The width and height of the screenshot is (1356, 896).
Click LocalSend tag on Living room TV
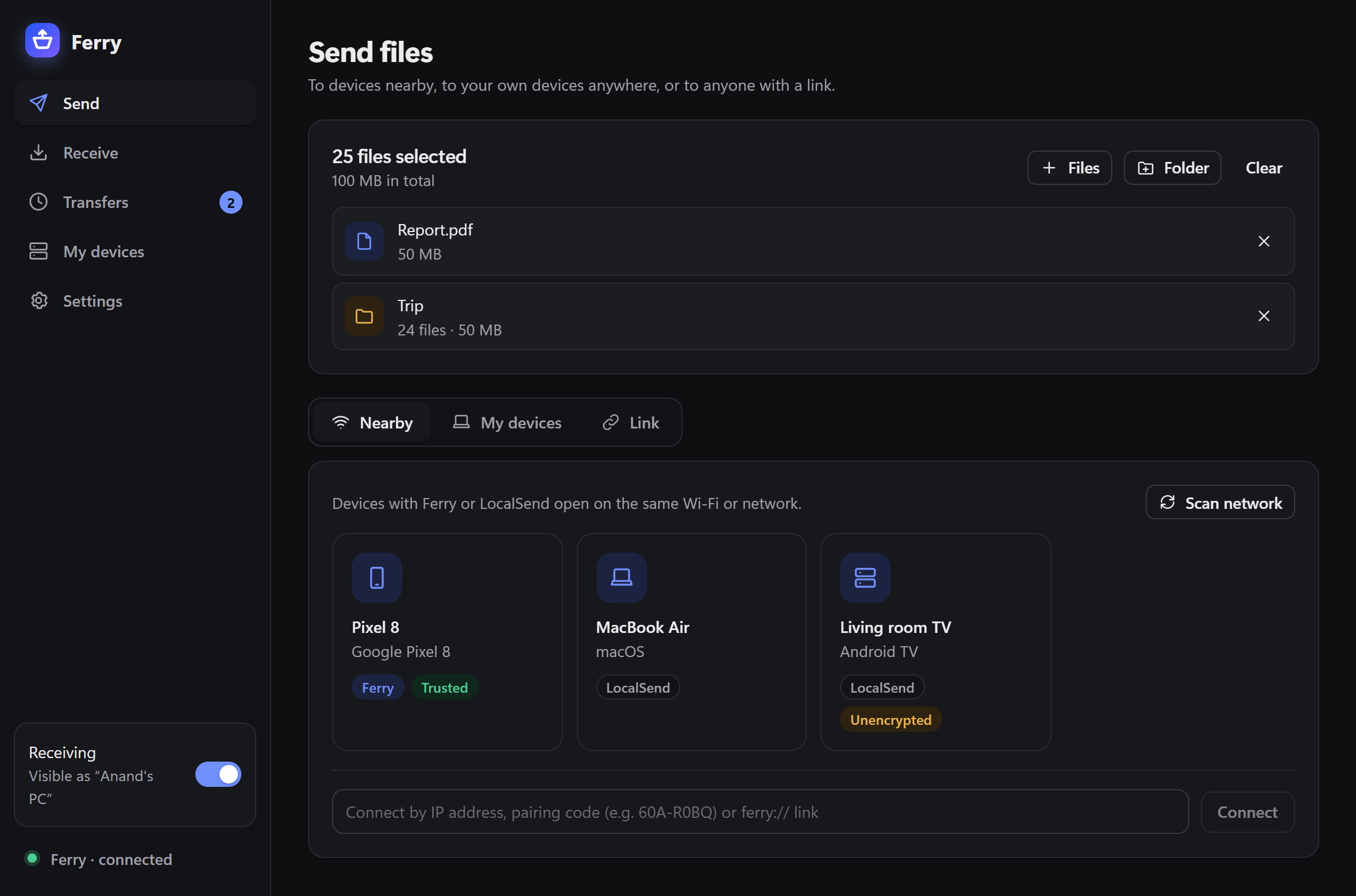pyautogui.click(x=882, y=688)
